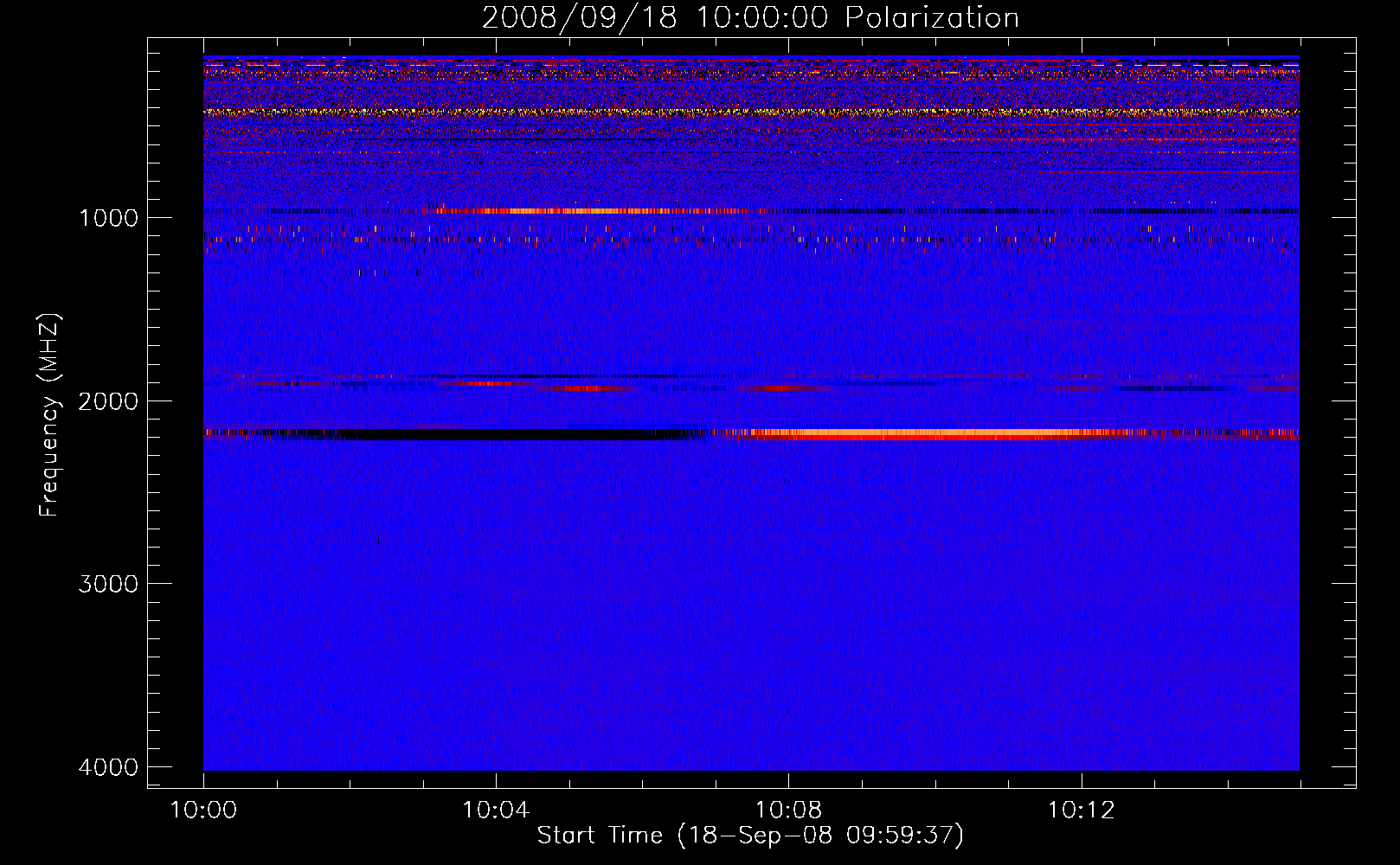Click the 1000 frequency tick label
This screenshot has width=1400, height=865.
pos(108,217)
